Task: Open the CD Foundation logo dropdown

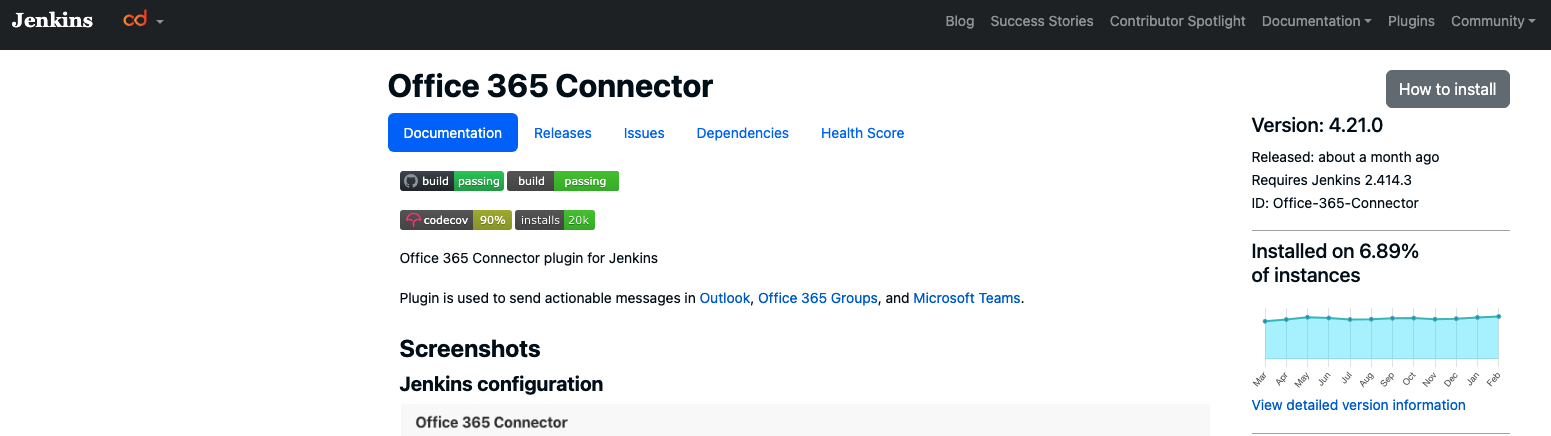Action: [x=143, y=20]
